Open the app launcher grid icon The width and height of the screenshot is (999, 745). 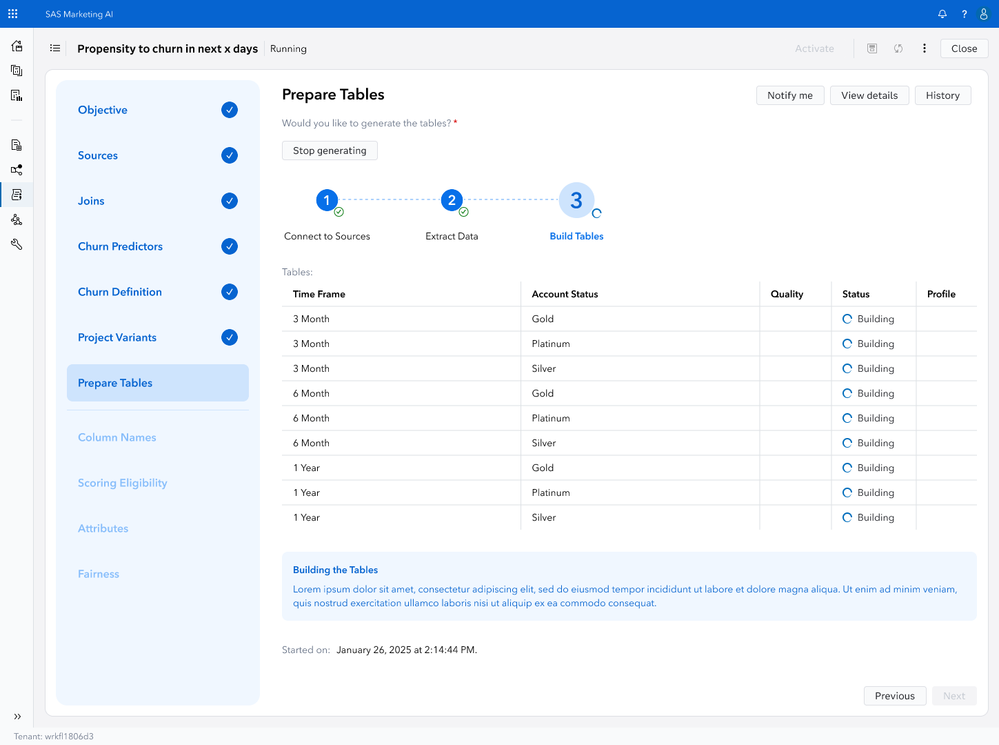13,14
